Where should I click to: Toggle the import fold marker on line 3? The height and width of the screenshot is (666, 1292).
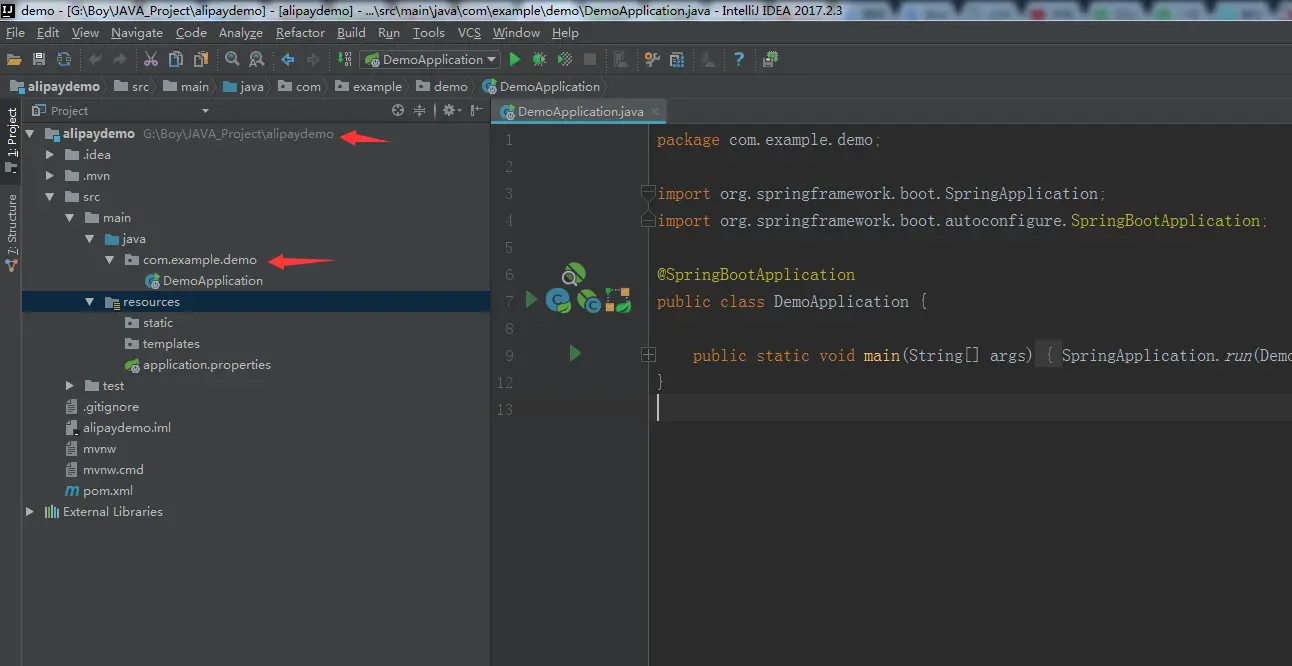pos(648,192)
